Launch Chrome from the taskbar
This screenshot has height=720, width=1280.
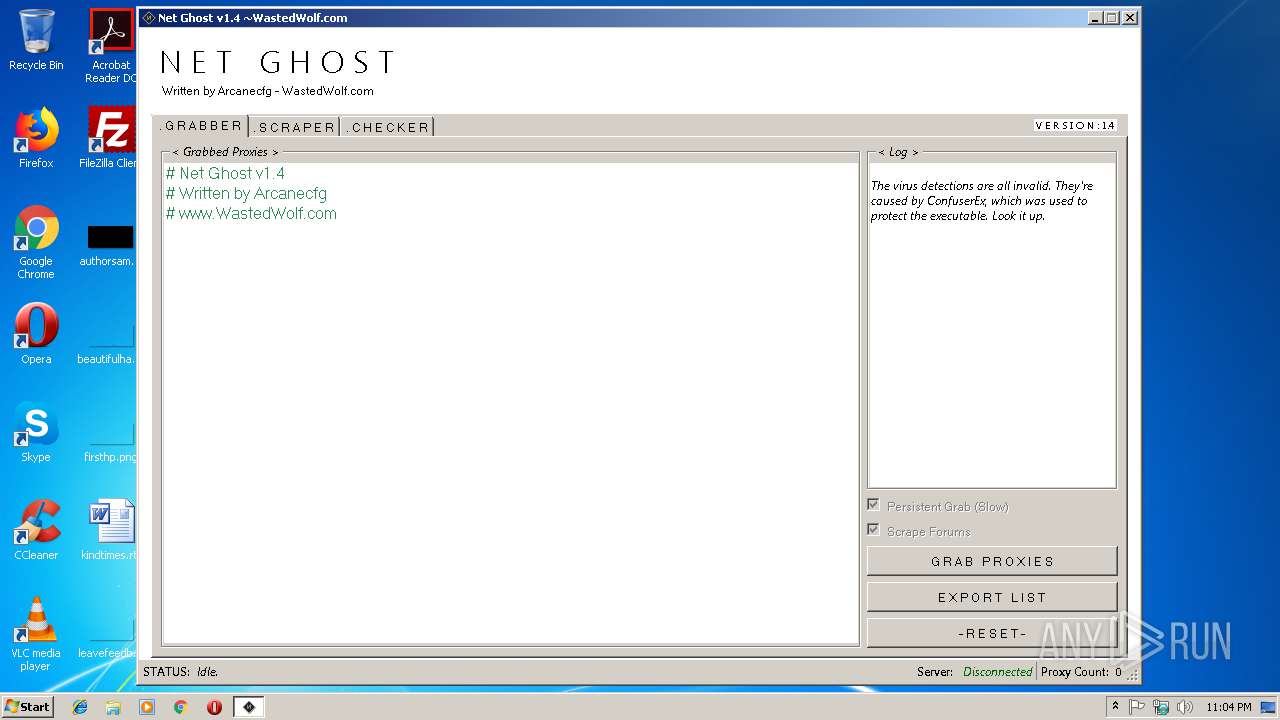181,707
